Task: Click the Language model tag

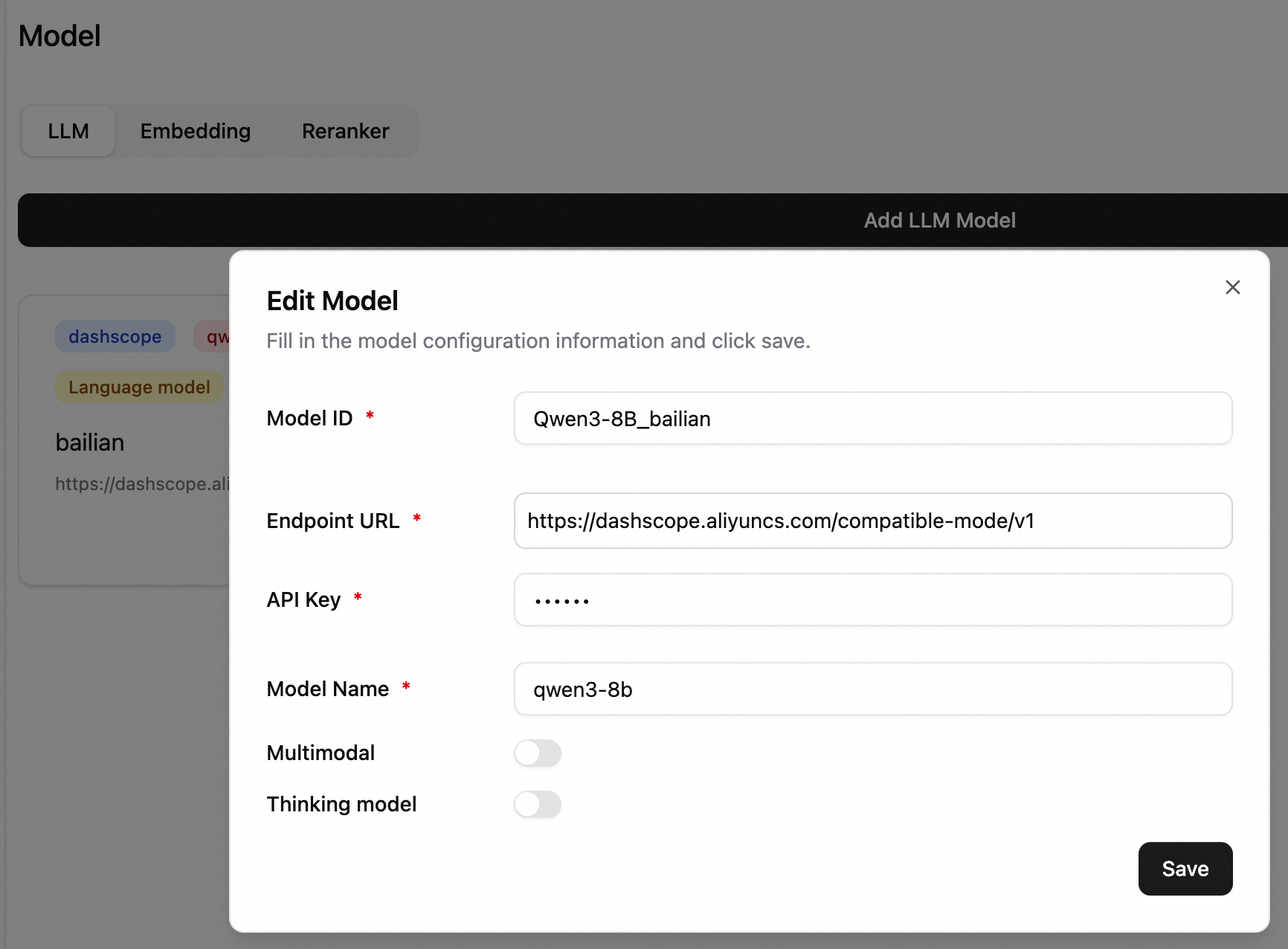Action: tap(139, 387)
